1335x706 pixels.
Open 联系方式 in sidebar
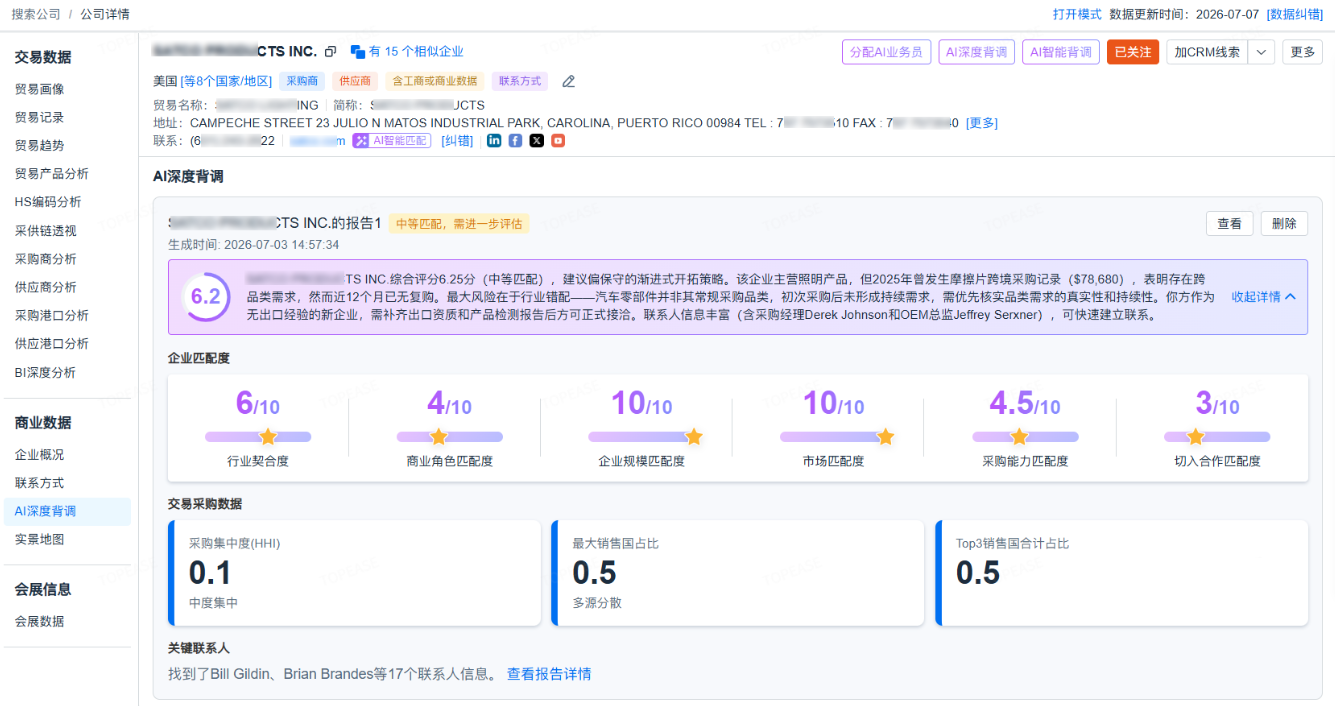[x=39, y=482]
